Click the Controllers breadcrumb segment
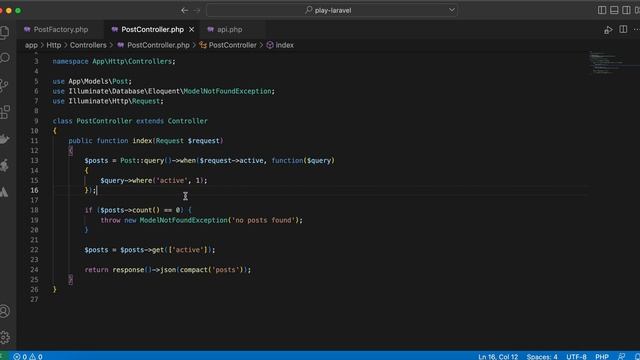640x360 pixels. pos(88,45)
